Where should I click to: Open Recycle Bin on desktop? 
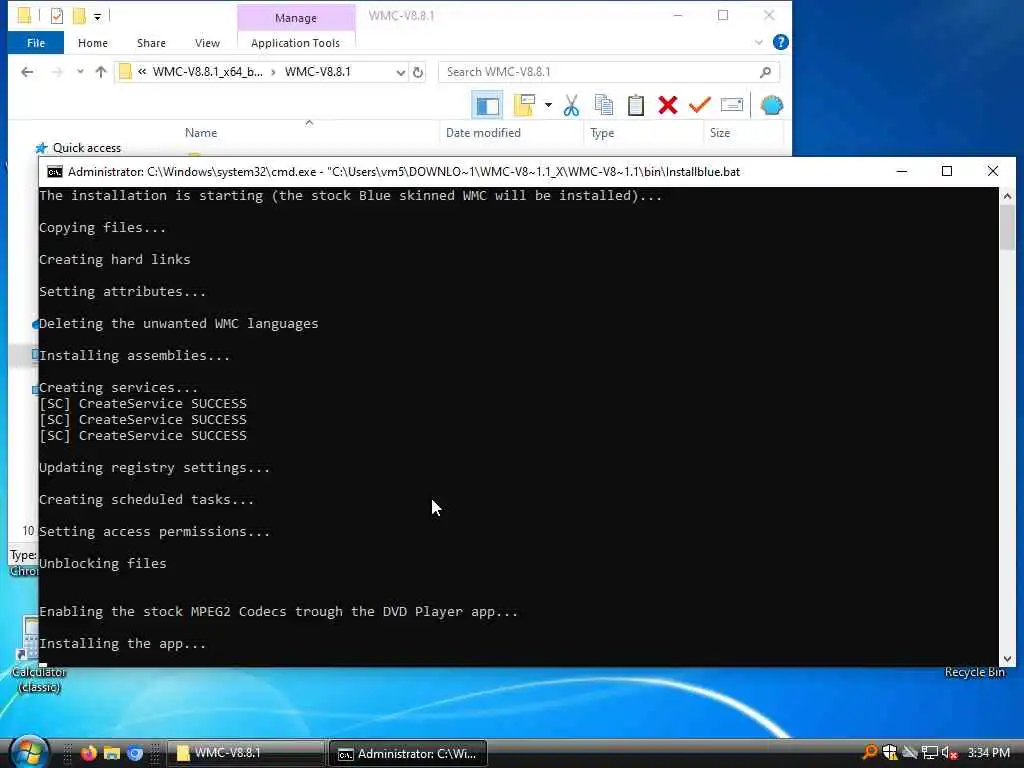pyautogui.click(x=974, y=672)
